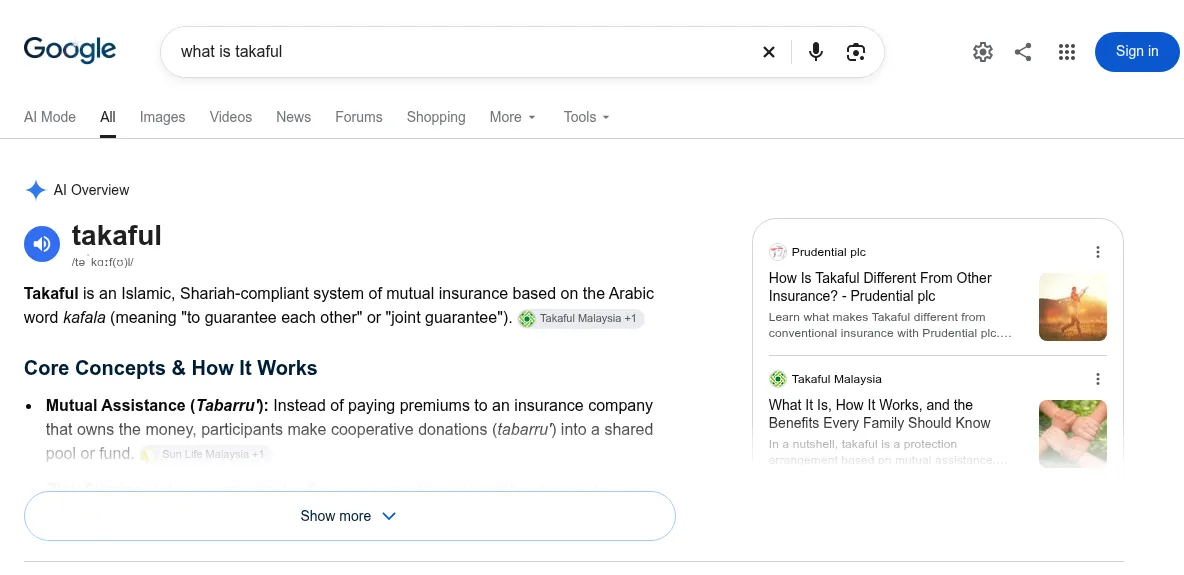Open options menu for Takaful Malaysia result
This screenshot has width=1184, height=575.
1098,379
